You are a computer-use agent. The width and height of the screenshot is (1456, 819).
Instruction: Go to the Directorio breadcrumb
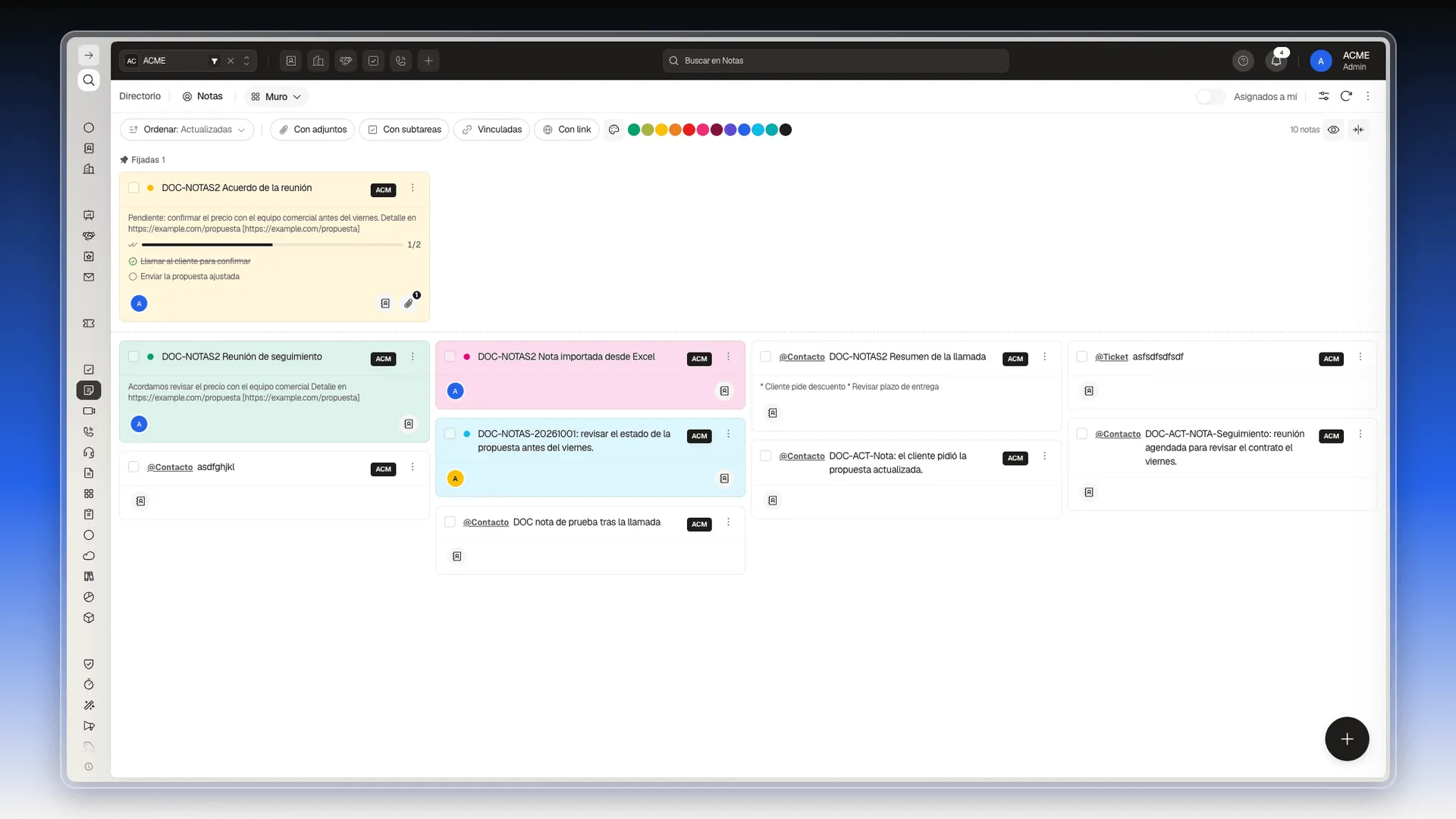point(140,96)
